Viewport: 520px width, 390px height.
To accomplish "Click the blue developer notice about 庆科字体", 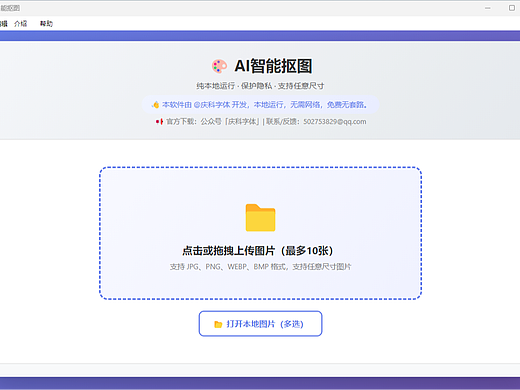I will [260, 105].
